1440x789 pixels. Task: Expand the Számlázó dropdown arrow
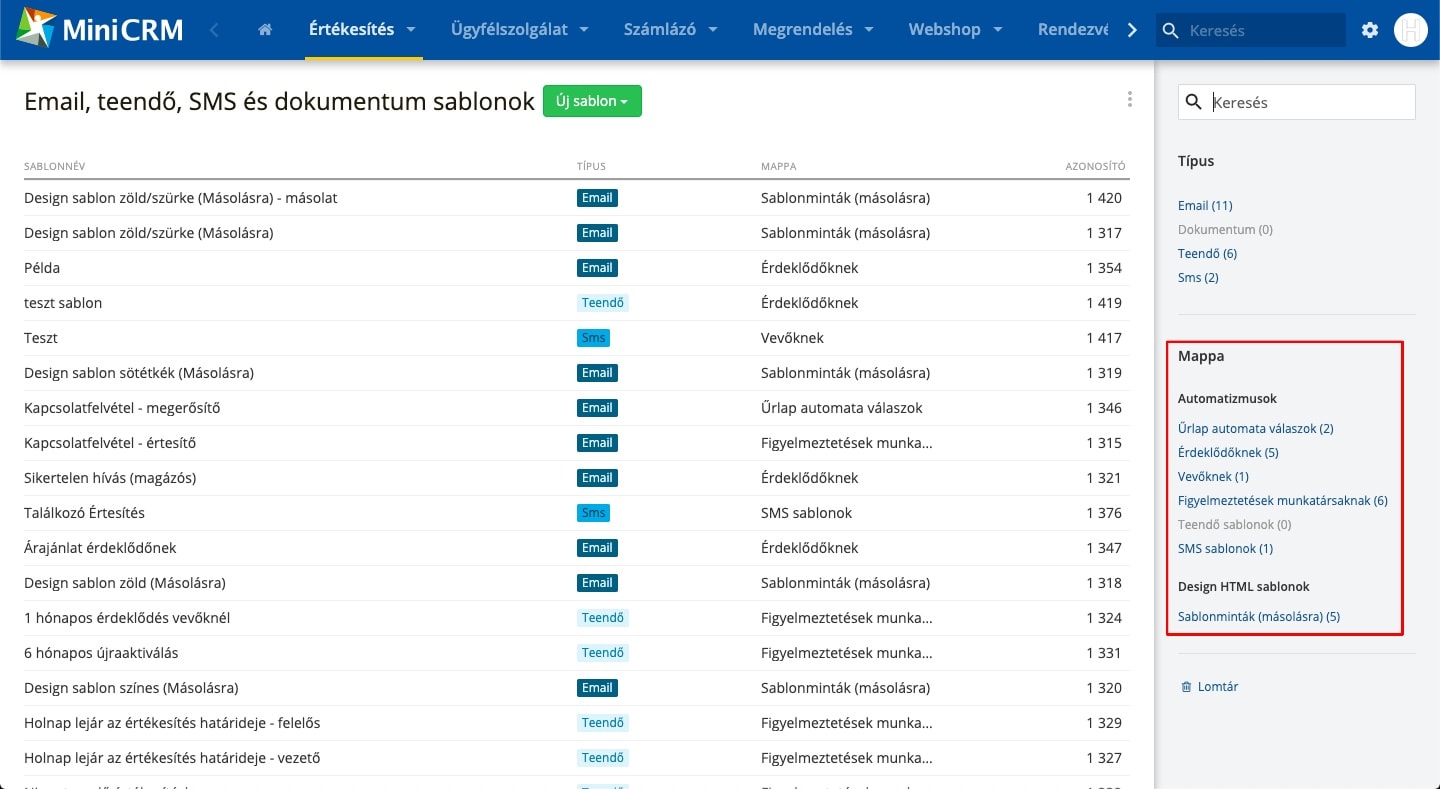[x=713, y=30]
